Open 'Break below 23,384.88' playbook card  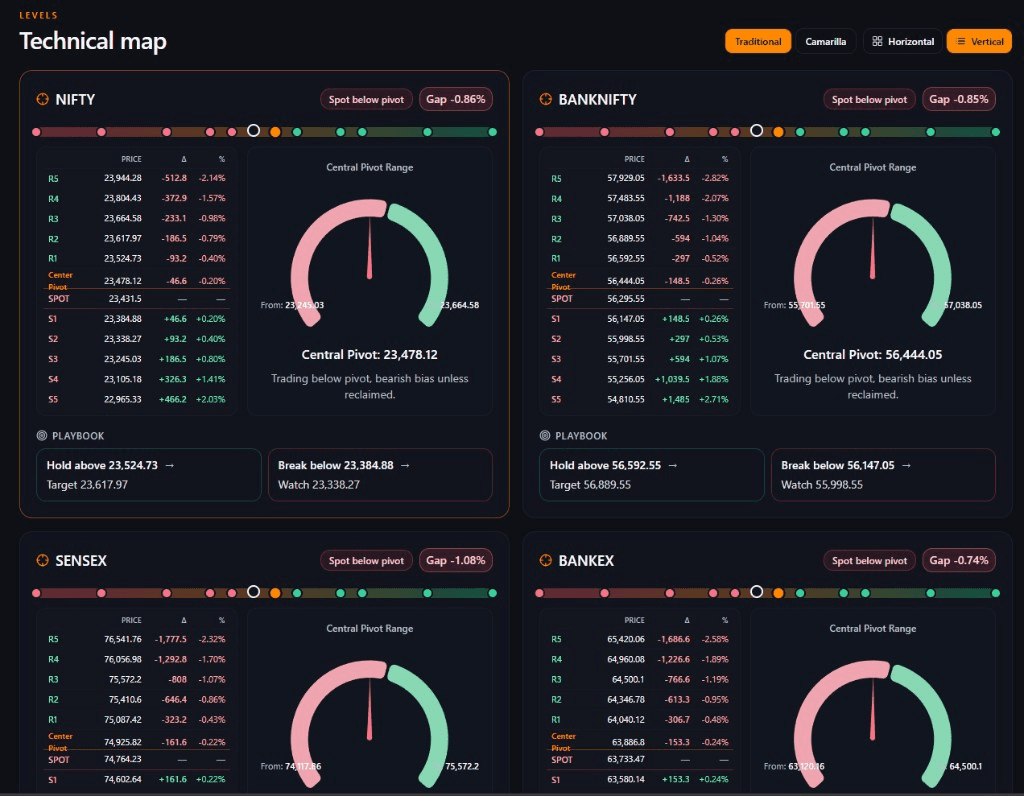[x=380, y=475]
